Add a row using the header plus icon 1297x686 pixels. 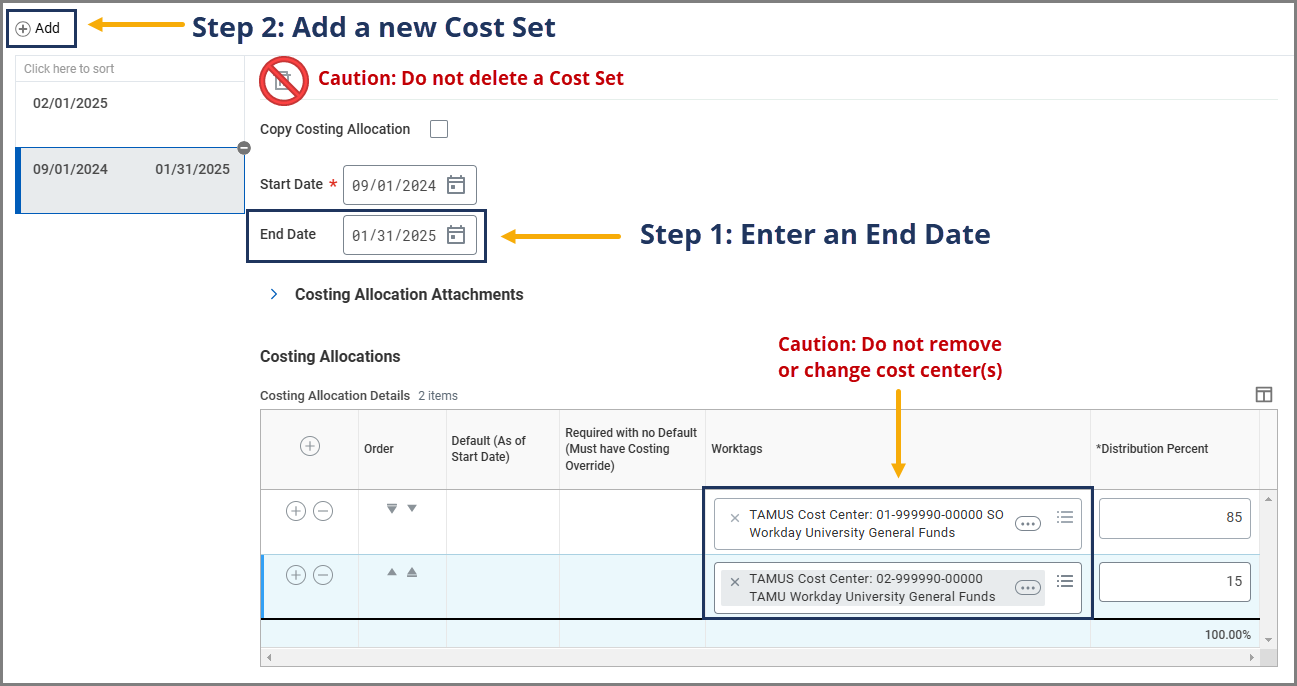(310, 446)
